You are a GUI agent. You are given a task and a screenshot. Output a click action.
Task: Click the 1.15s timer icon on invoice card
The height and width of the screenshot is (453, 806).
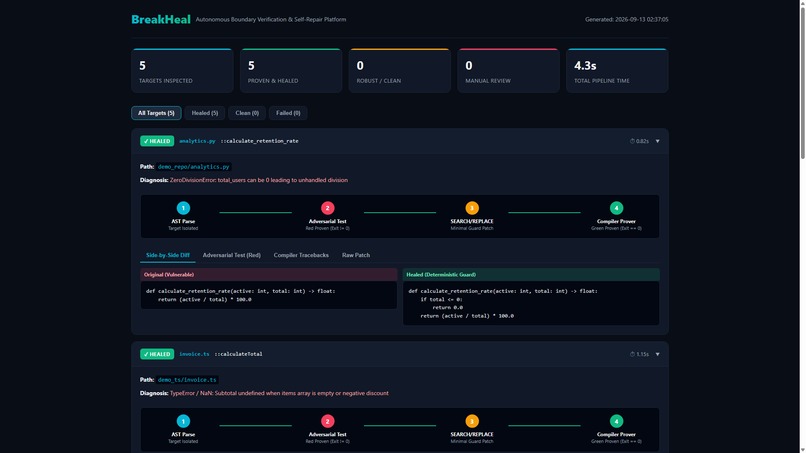[x=632, y=354]
